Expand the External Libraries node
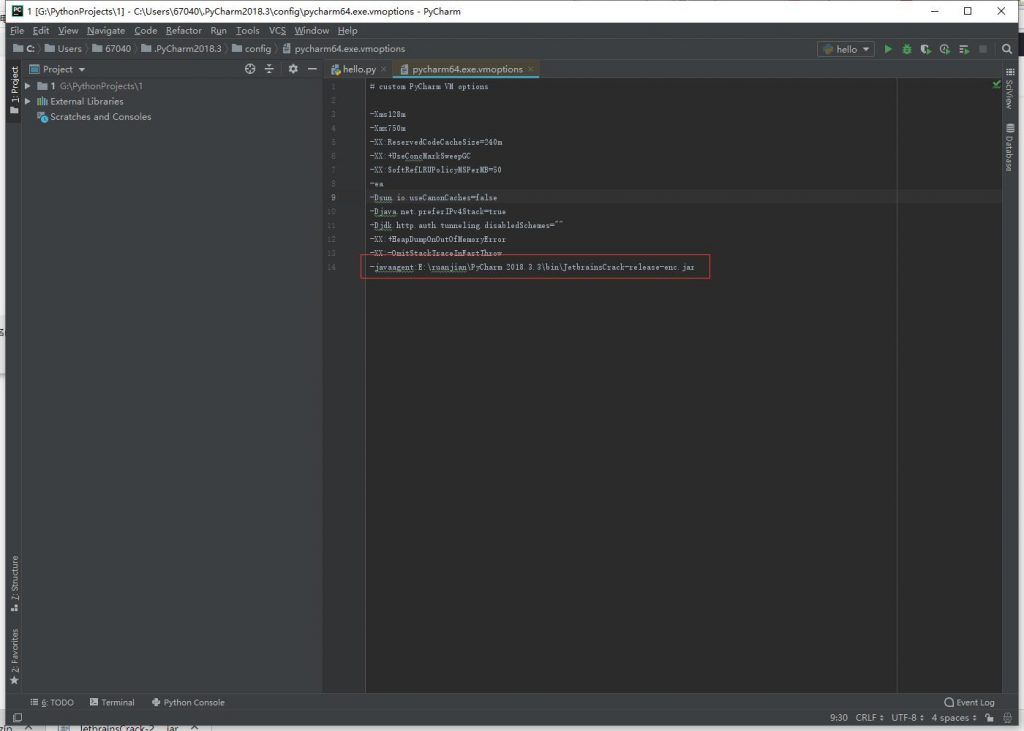 27,101
